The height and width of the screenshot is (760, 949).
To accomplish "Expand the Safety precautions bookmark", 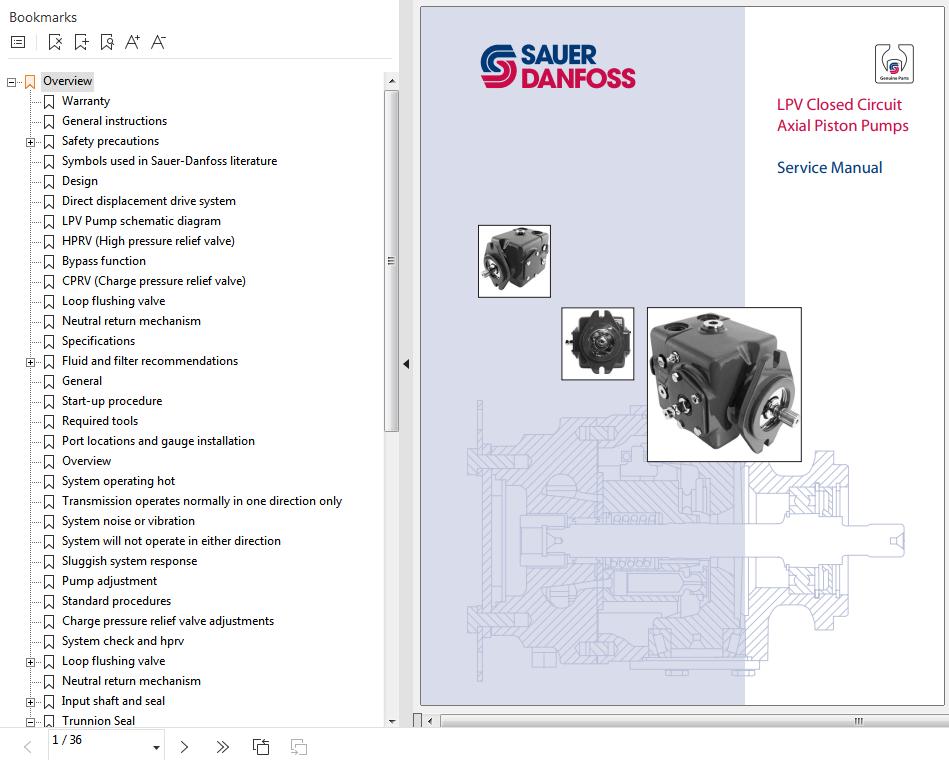I will (x=30, y=142).
